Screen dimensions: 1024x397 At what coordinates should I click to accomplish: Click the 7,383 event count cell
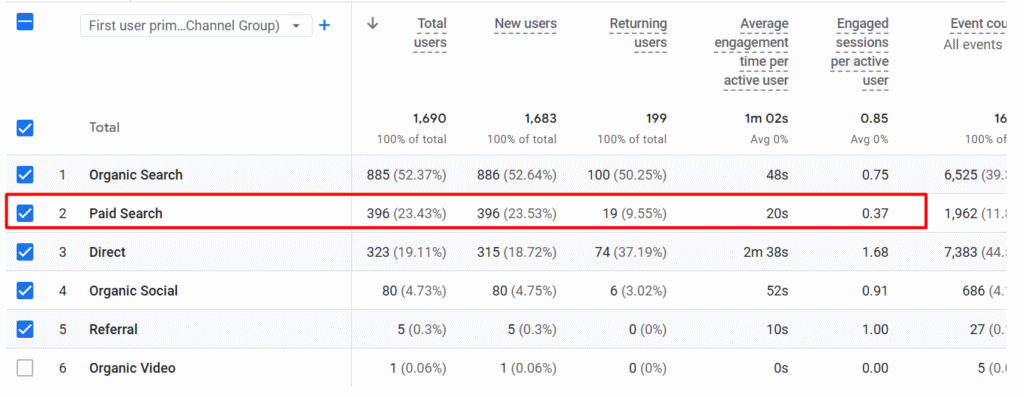(x=975, y=252)
